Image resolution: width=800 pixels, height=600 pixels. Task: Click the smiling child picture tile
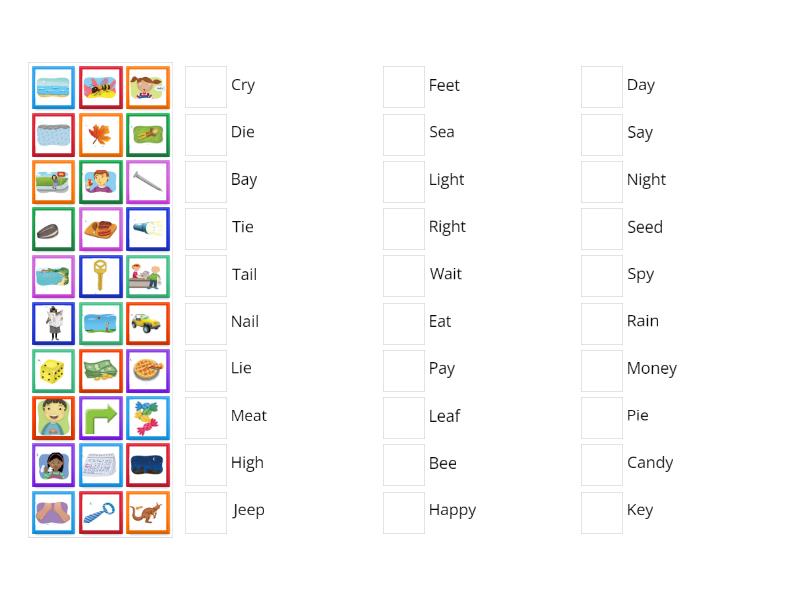coord(53,417)
